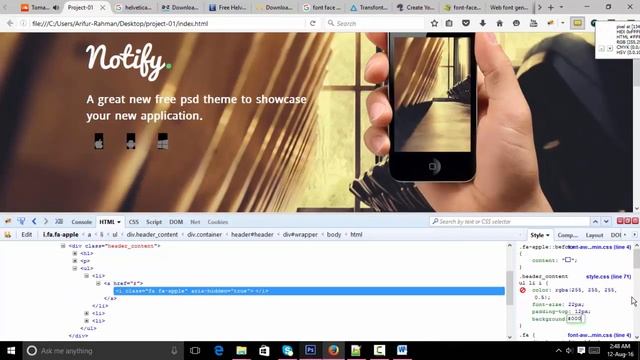Click the windows icon in page header
Screen dimensions: 640x360
pyautogui.click(x=162, y=141)
